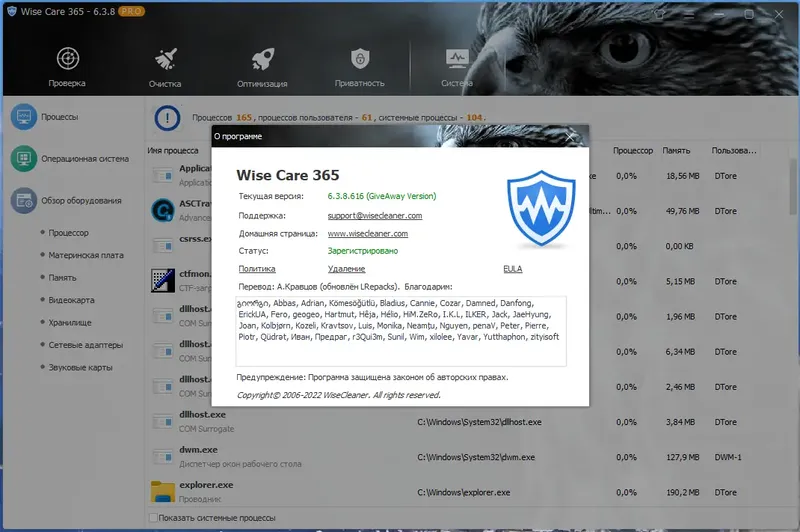Sort by Процессор column header
The width and height of the screenshot is (800, 532).
click(x=633, y=150)
